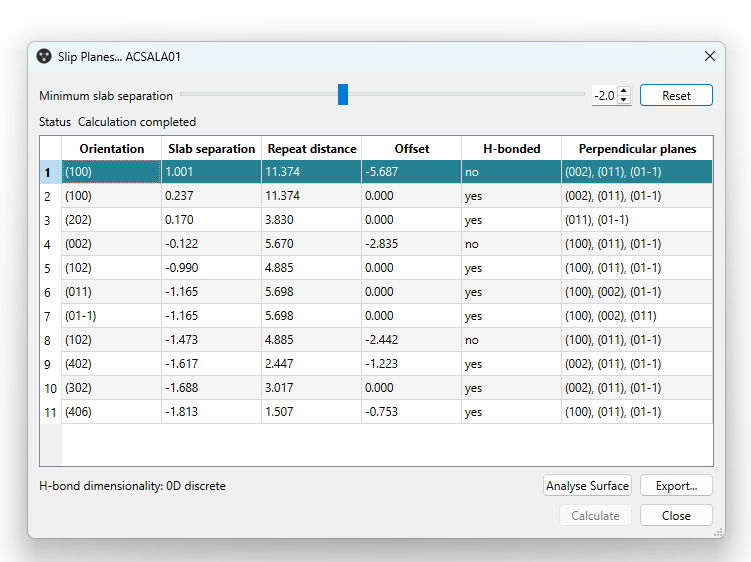Image resolution: width=751 pixels, height=562 pixels.
Task: Click the Slip Planes window app icon
Action: click(x=44, y=57)
